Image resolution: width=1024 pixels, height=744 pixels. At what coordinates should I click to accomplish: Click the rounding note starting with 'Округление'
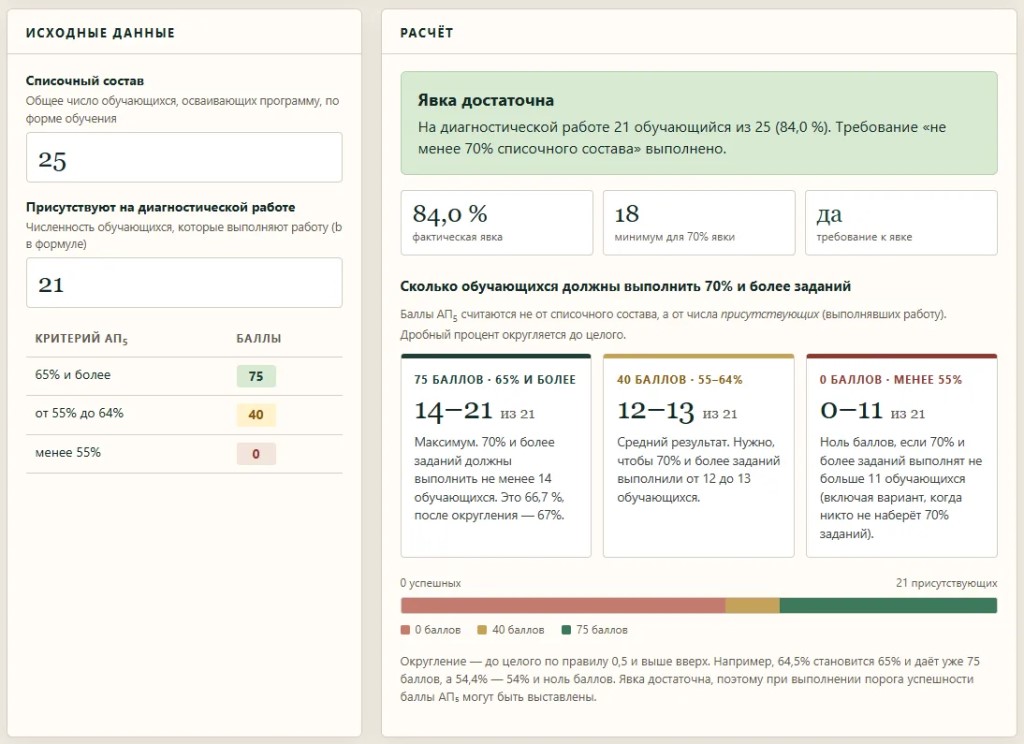pyautogui.click(x=690, y=679)
